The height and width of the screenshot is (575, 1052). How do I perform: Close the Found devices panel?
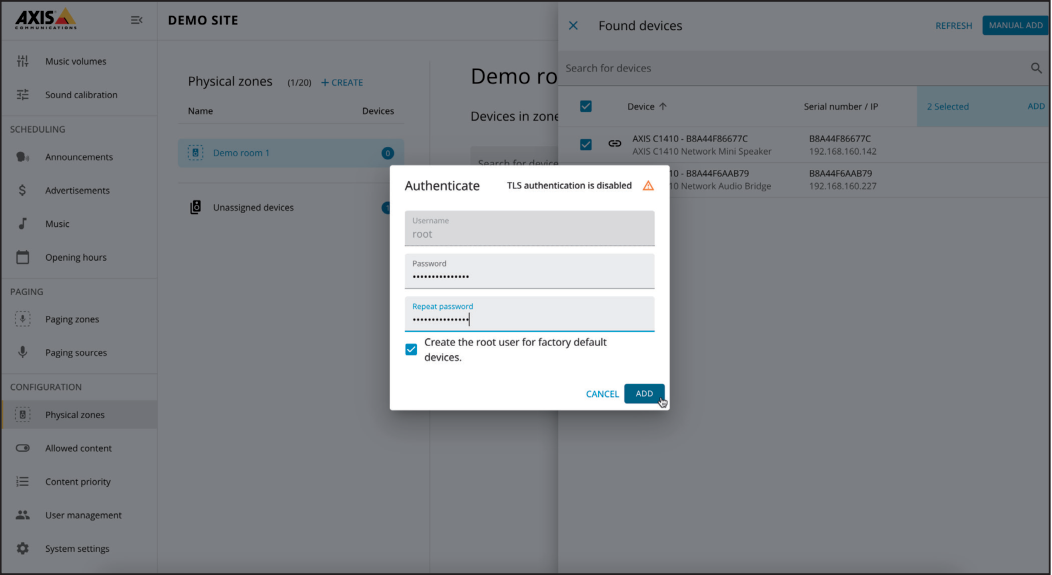pyautogui.click(x=573, y=25)
